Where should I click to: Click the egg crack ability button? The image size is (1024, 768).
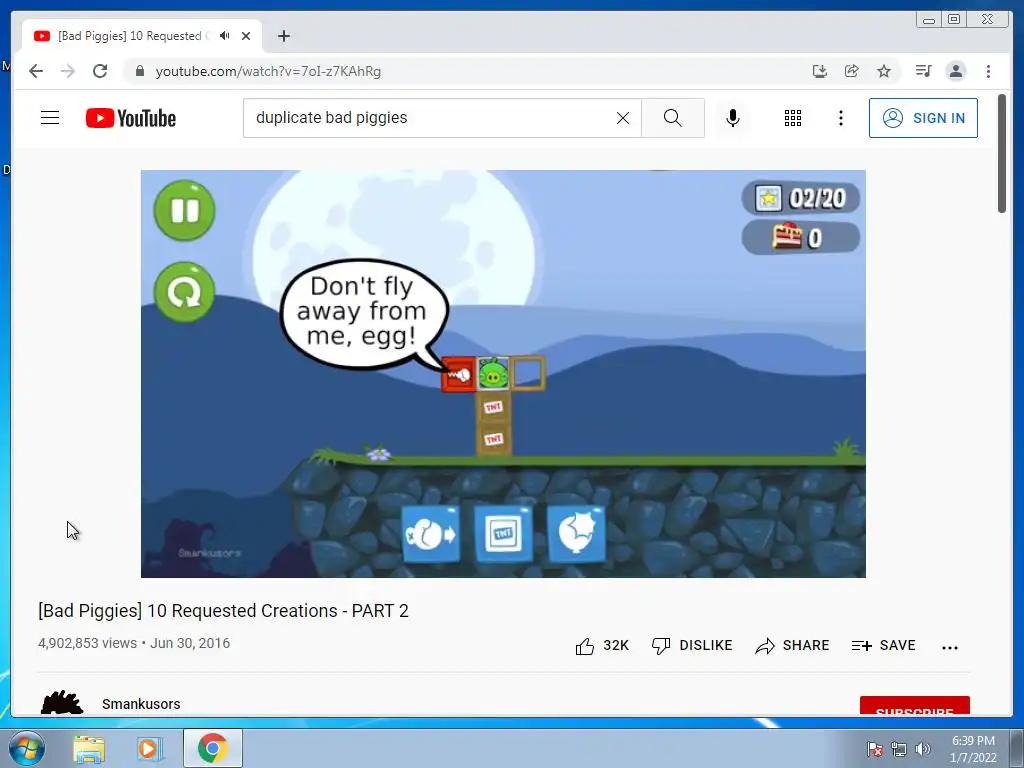click(576, 534)
